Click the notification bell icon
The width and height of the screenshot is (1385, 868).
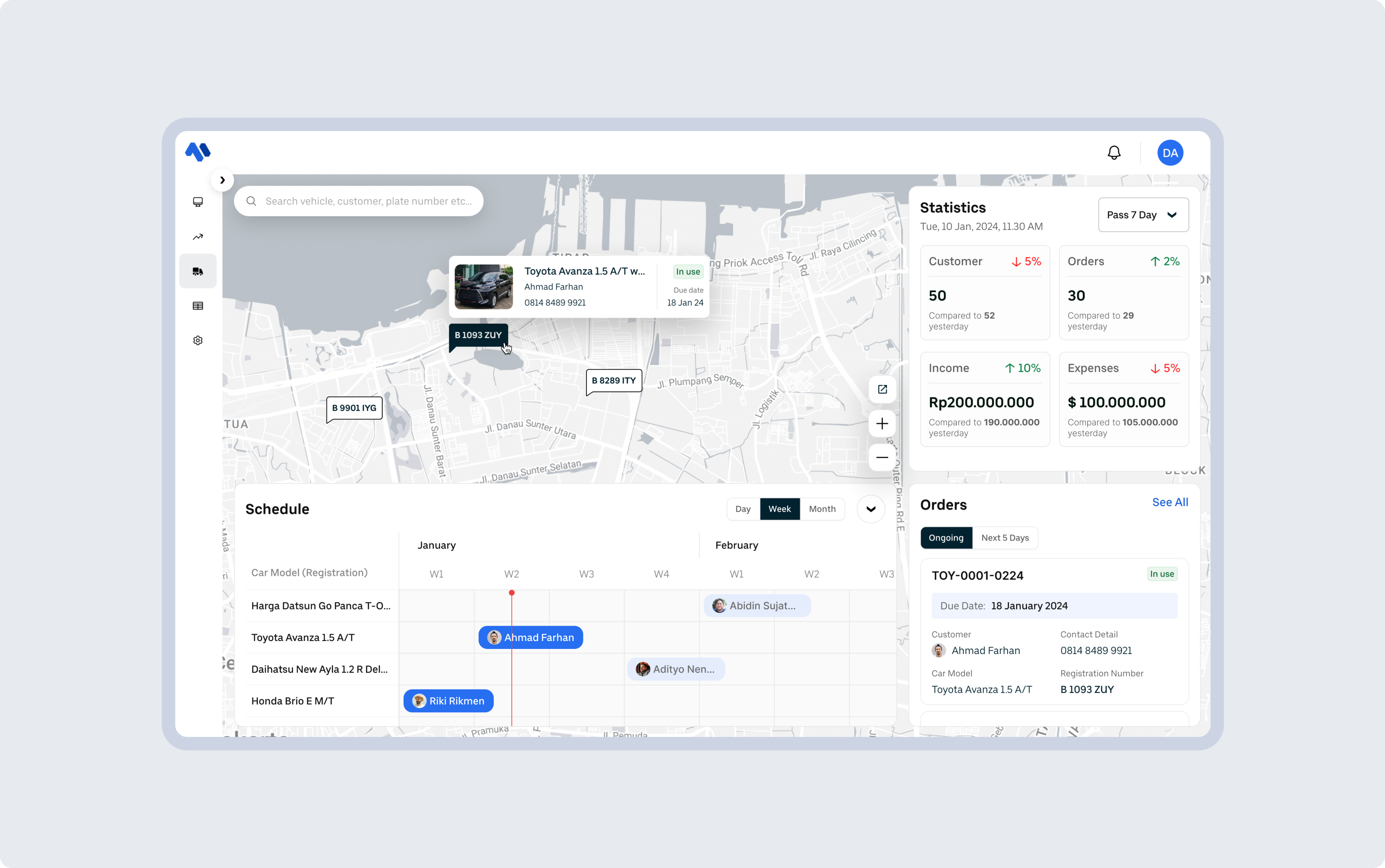tap(1115, 152)
